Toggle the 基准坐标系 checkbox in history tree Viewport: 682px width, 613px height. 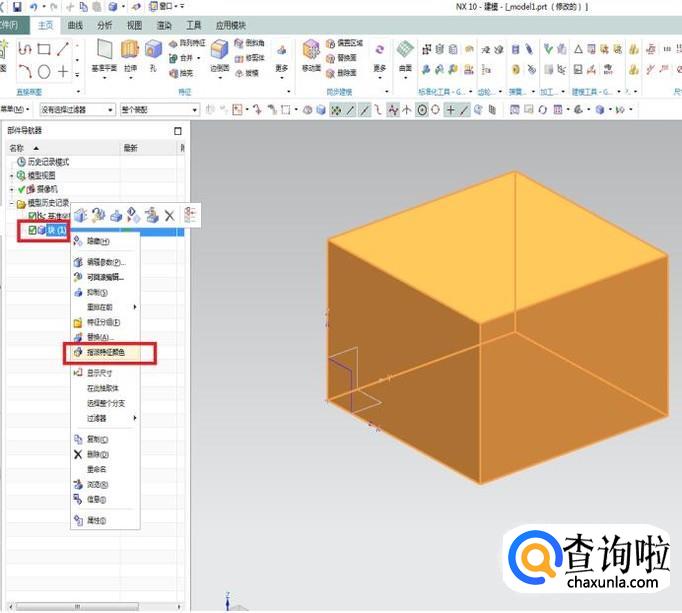click(32, 216)
